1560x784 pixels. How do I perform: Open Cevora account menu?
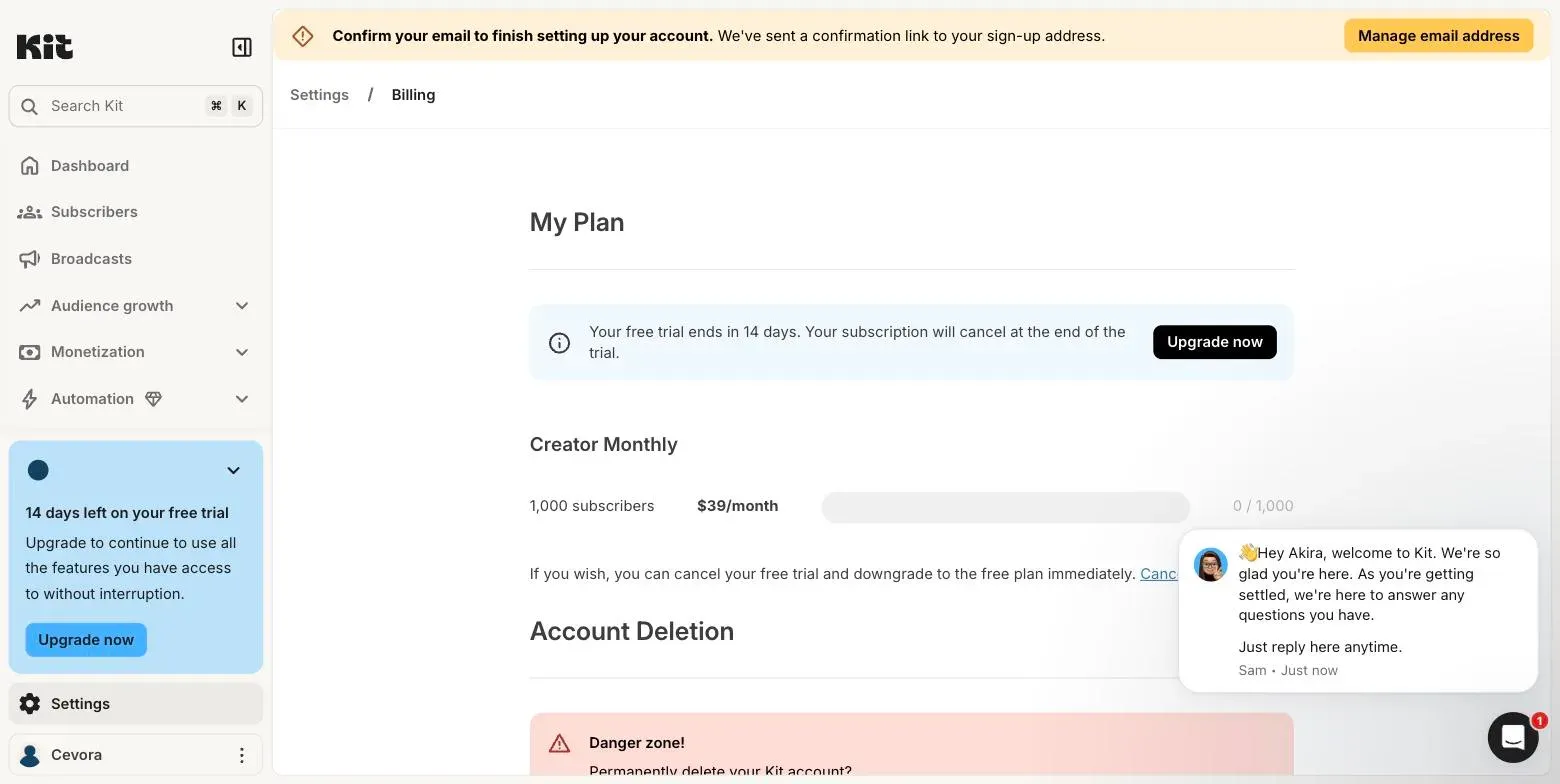[x=136, y=755]
